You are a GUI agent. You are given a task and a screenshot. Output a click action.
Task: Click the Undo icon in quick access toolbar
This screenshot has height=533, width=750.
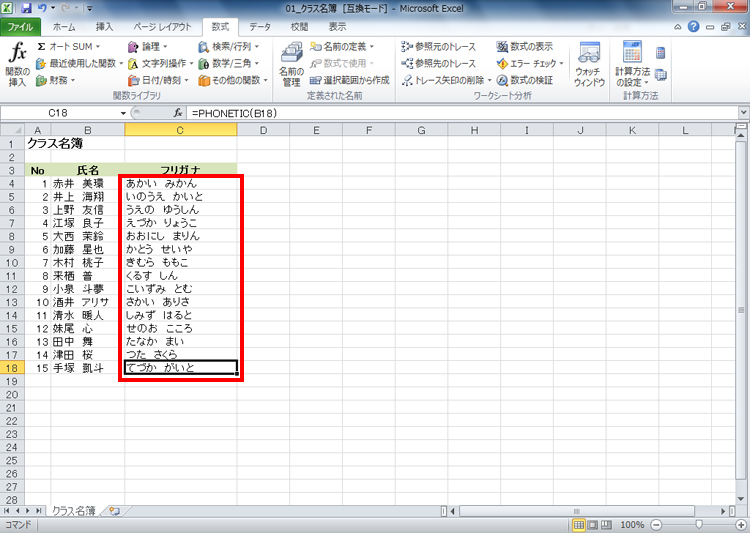[x=42, y=8]
